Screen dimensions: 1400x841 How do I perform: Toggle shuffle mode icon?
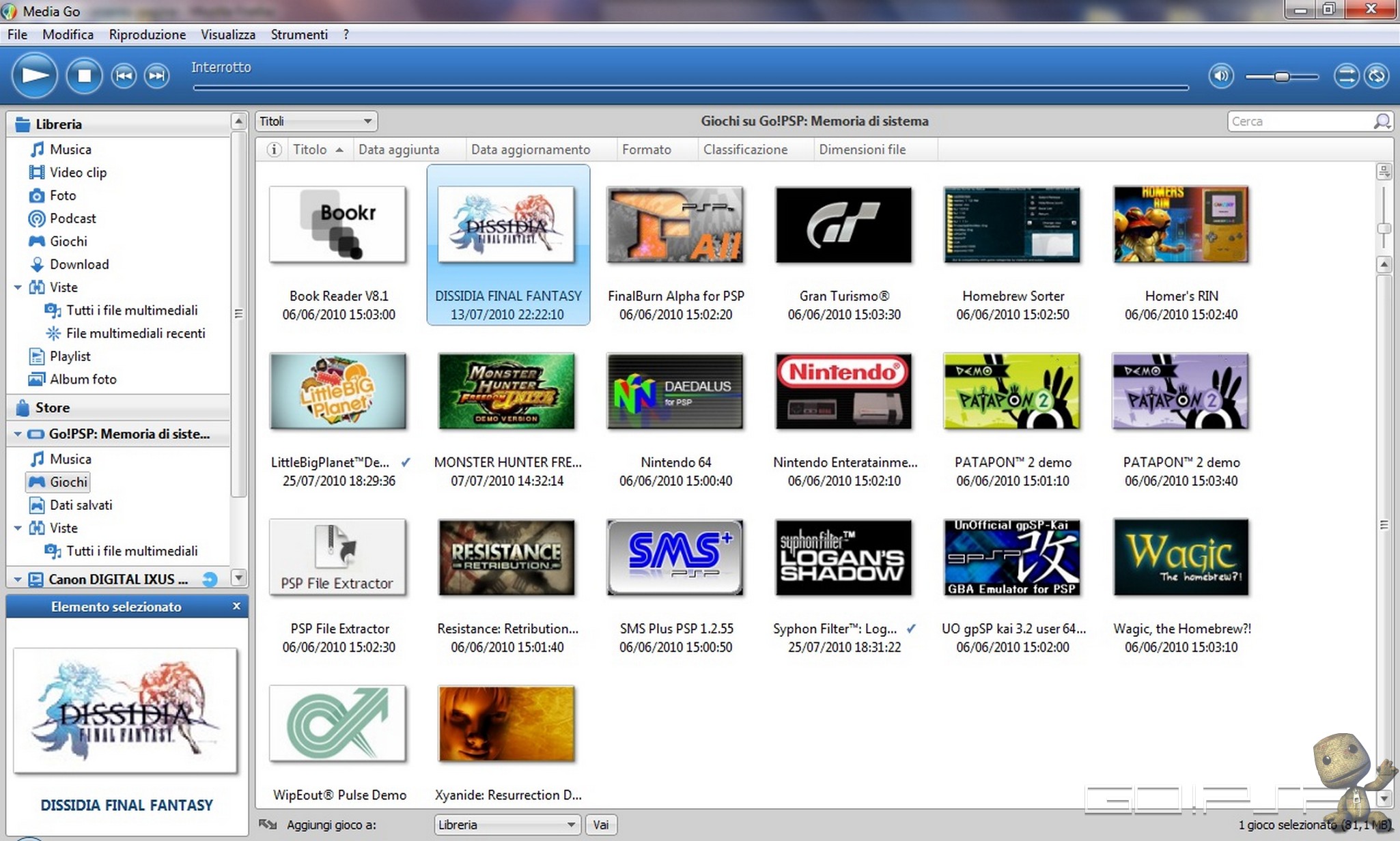click(x=1346, y=76)
